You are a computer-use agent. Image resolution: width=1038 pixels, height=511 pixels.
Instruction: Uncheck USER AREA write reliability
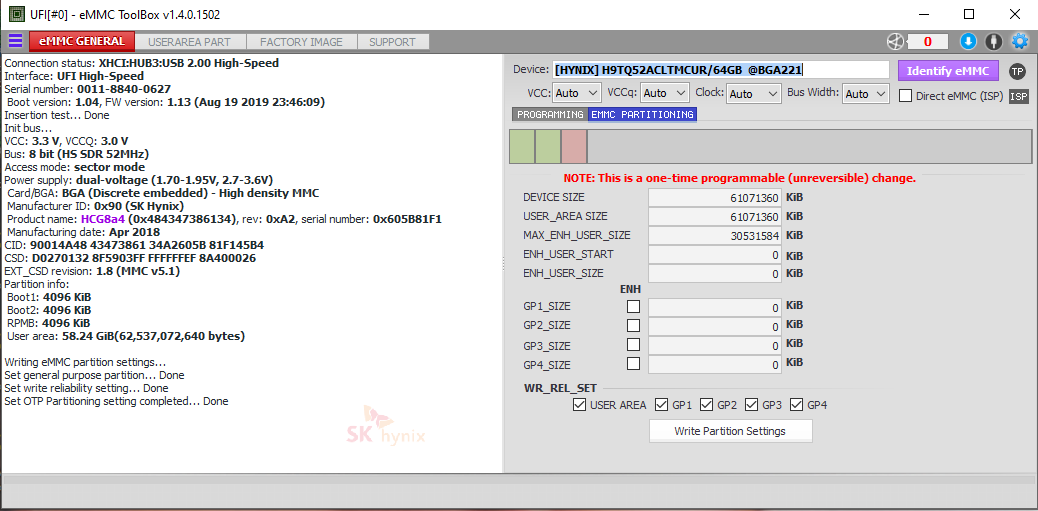click(579, 404)
